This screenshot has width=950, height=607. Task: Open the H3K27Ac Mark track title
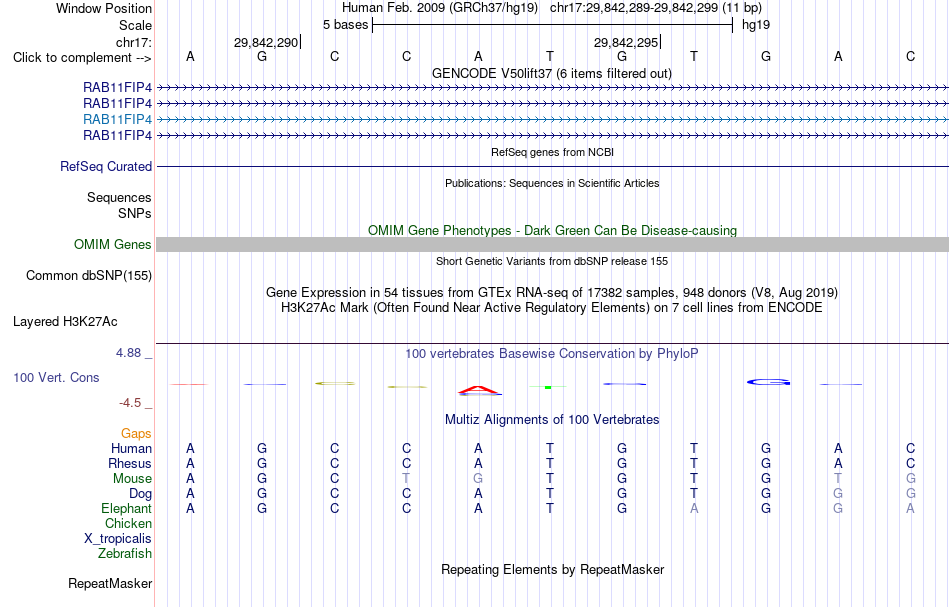(x=552, y=308)
